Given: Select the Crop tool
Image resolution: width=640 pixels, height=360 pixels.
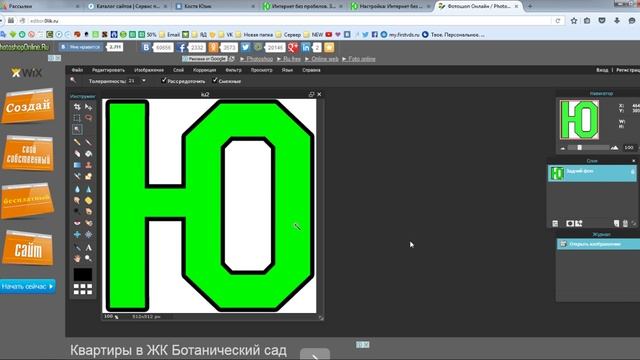Looking at the screenshot, I should pos(77,107).
